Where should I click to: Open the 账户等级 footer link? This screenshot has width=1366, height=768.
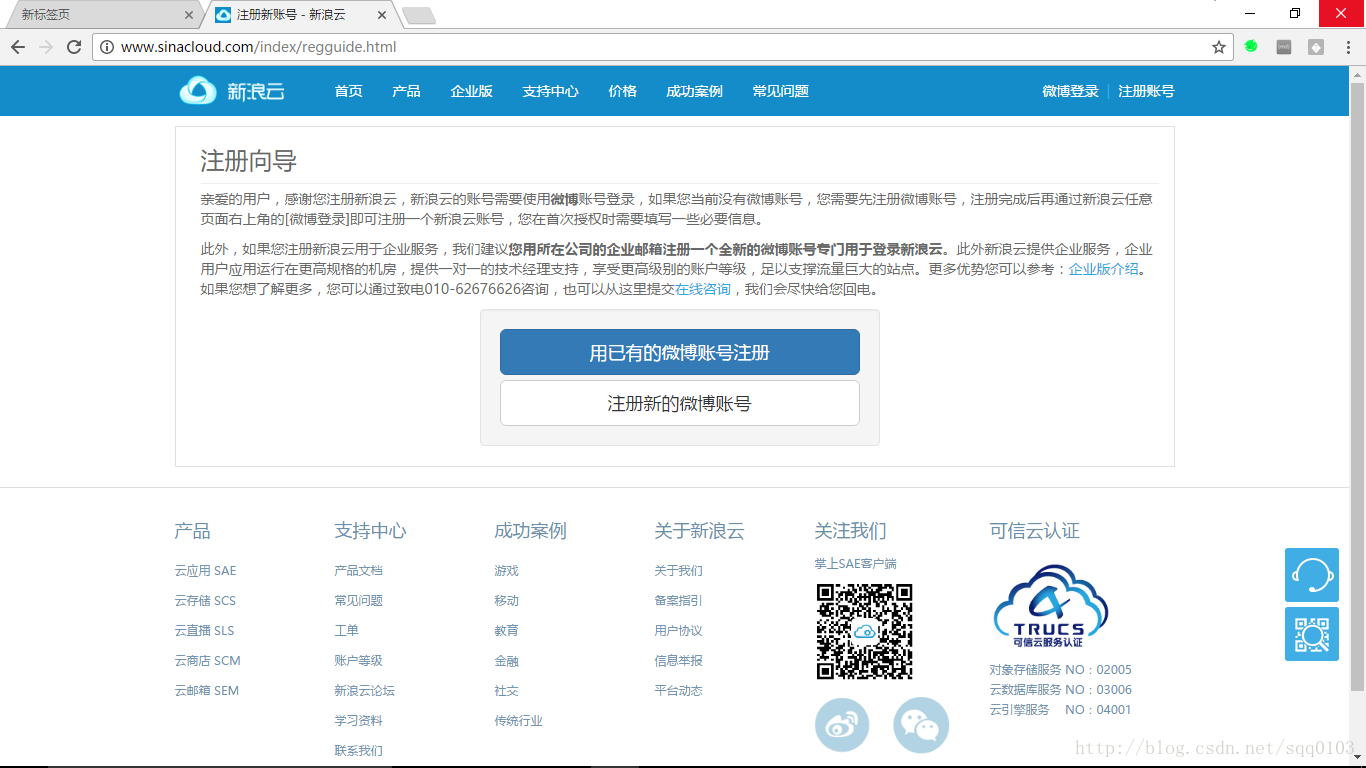(358, 661)
